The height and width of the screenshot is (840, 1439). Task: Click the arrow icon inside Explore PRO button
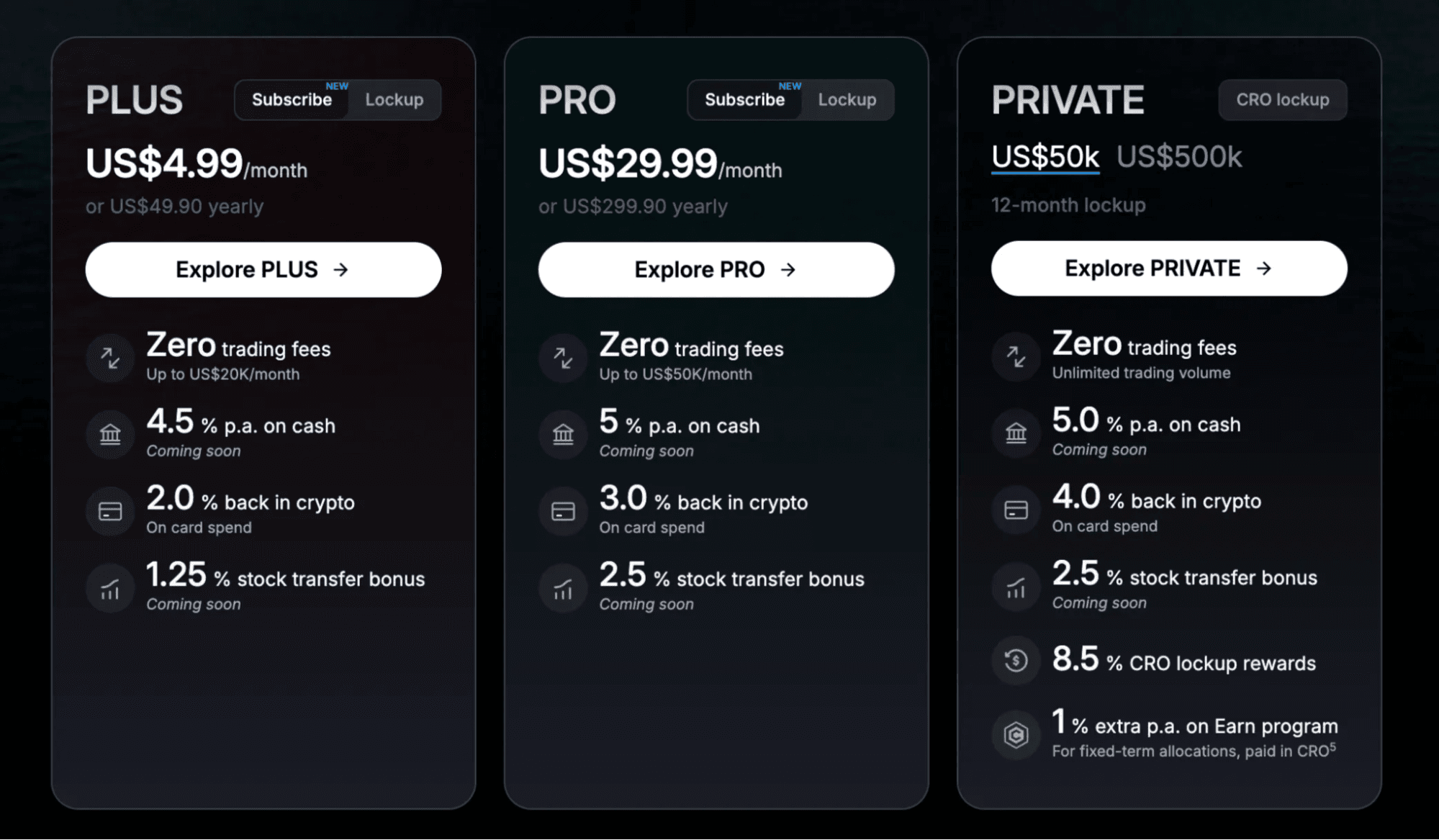pyautogui.click(x=790, y=269)
